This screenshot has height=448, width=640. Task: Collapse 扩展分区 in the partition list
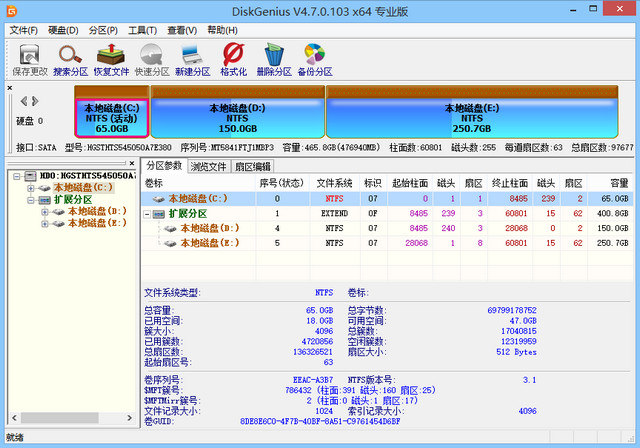coord(148,214)
